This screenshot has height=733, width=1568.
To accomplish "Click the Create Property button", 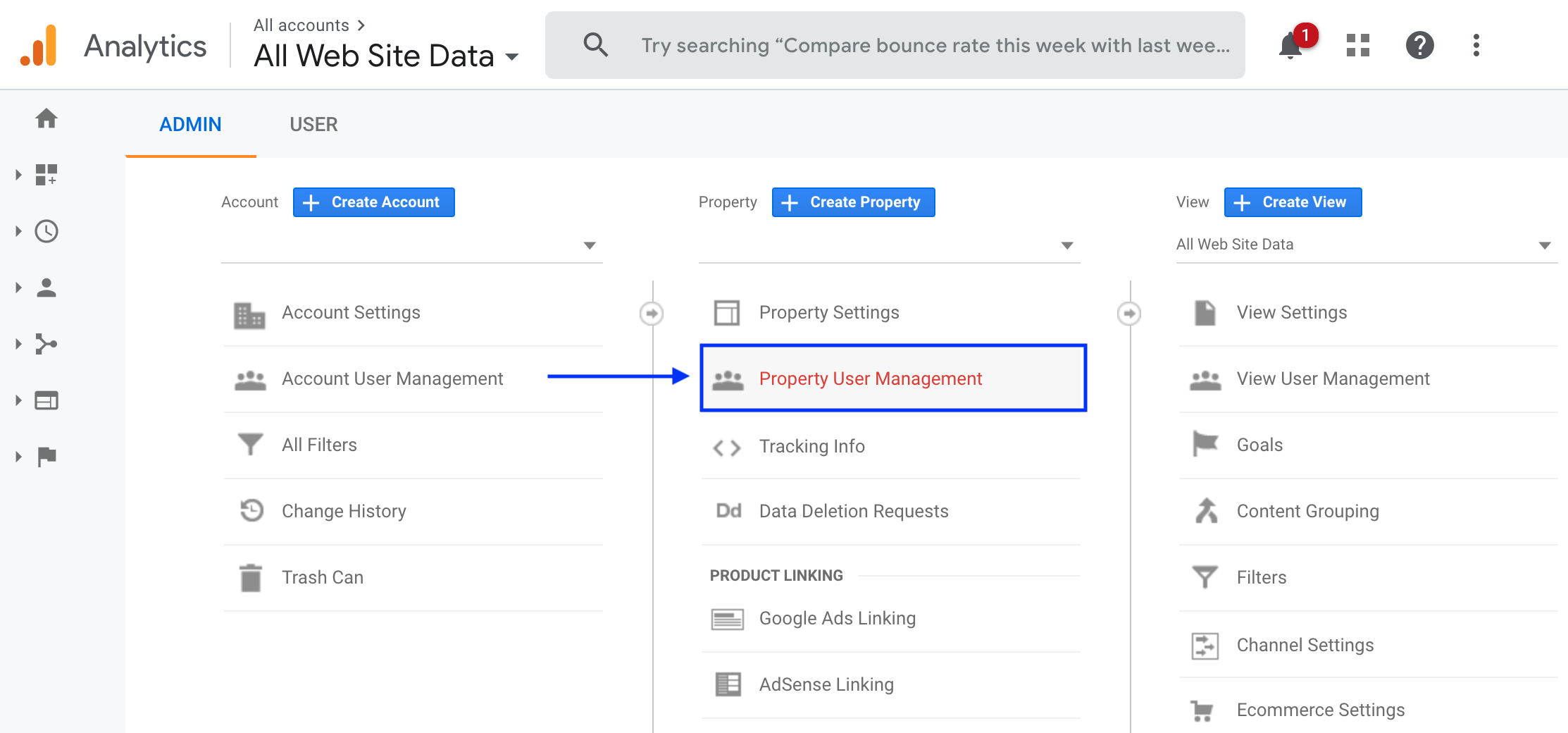I will [x=853, y=202].
